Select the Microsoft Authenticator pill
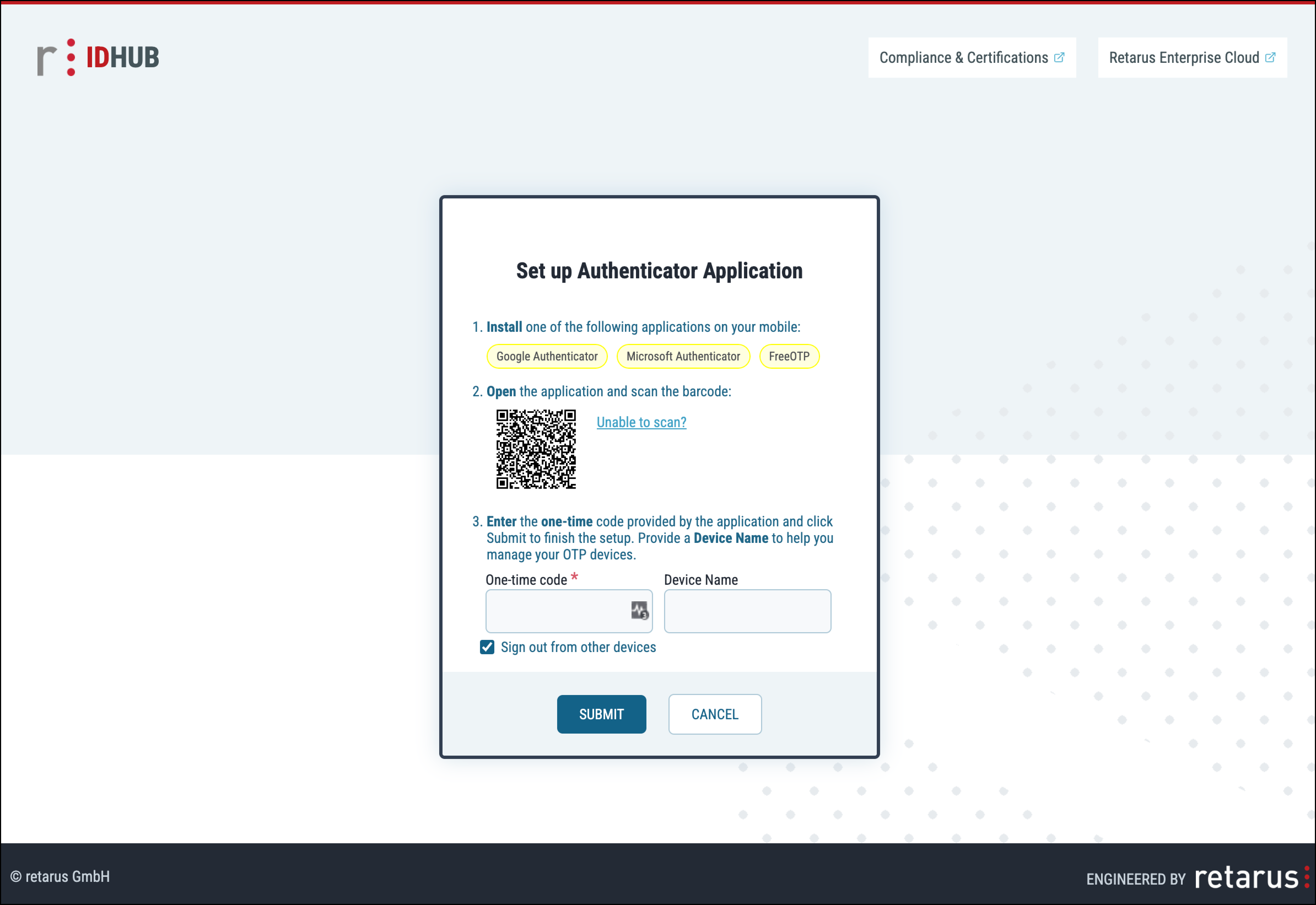The height and width of the screenshot is (905, 1316). click(x=683, y=357)
